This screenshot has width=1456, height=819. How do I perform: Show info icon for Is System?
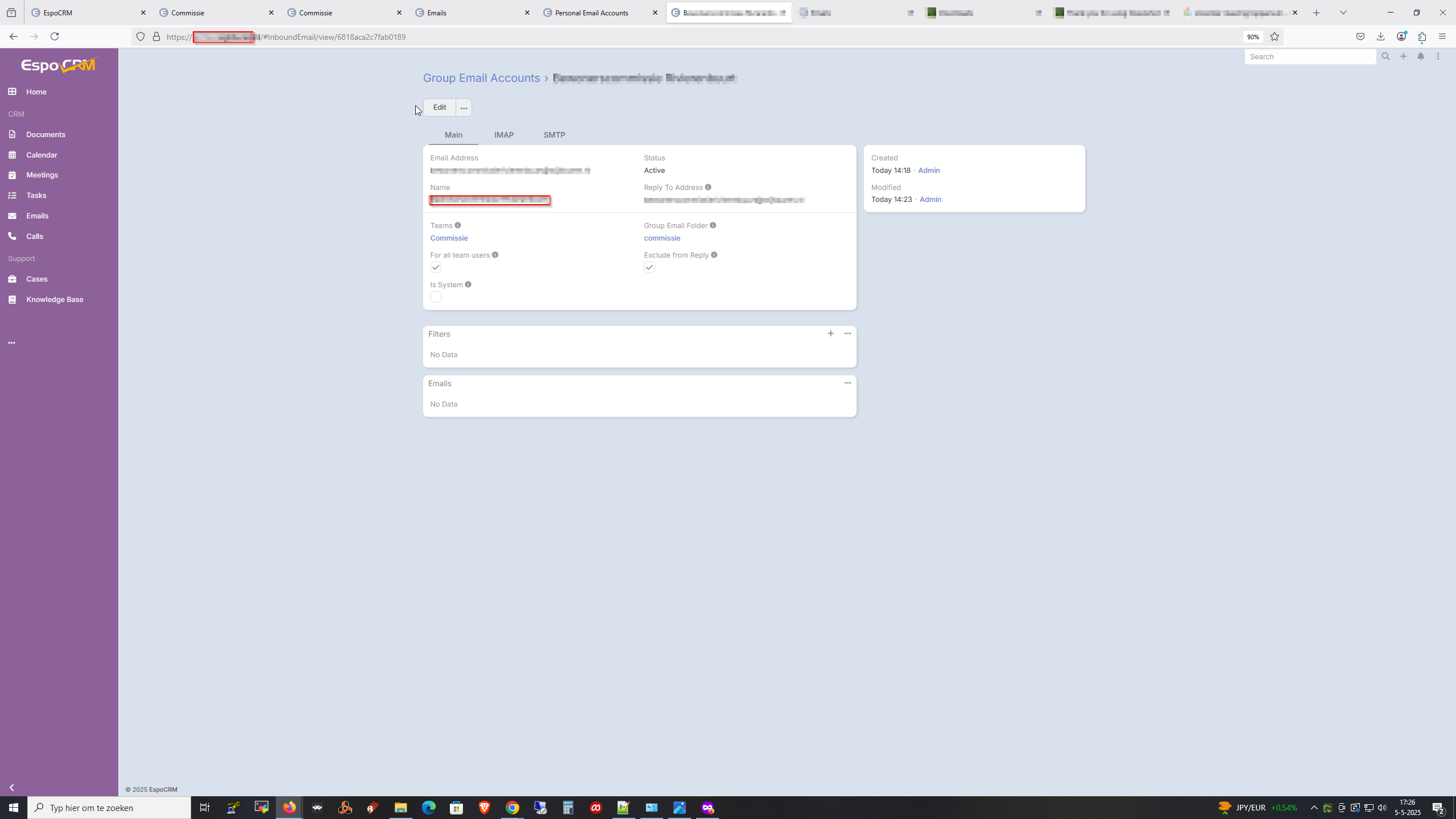[468, 284]
